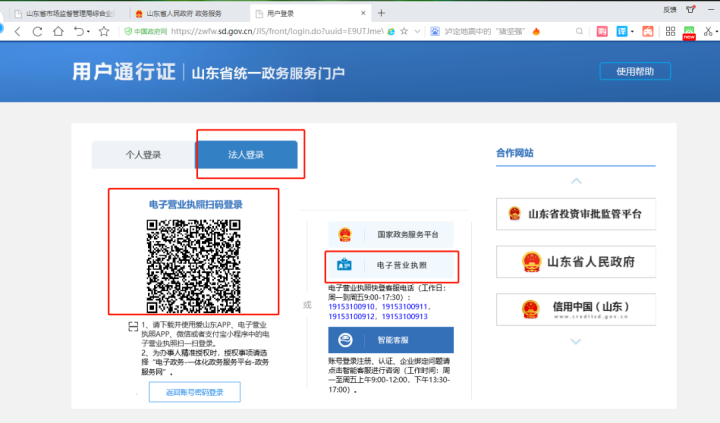Click the search magnifier icon

pyautogui.click(x=579, y=31)
